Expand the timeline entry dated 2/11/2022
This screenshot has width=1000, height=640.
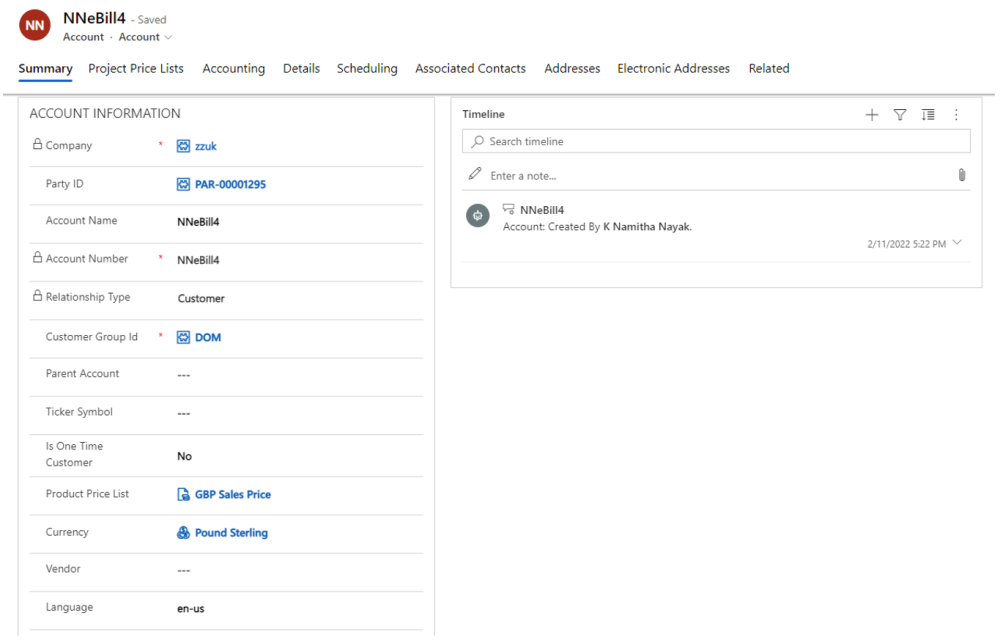pyautogui.click(x=958, y=243)
